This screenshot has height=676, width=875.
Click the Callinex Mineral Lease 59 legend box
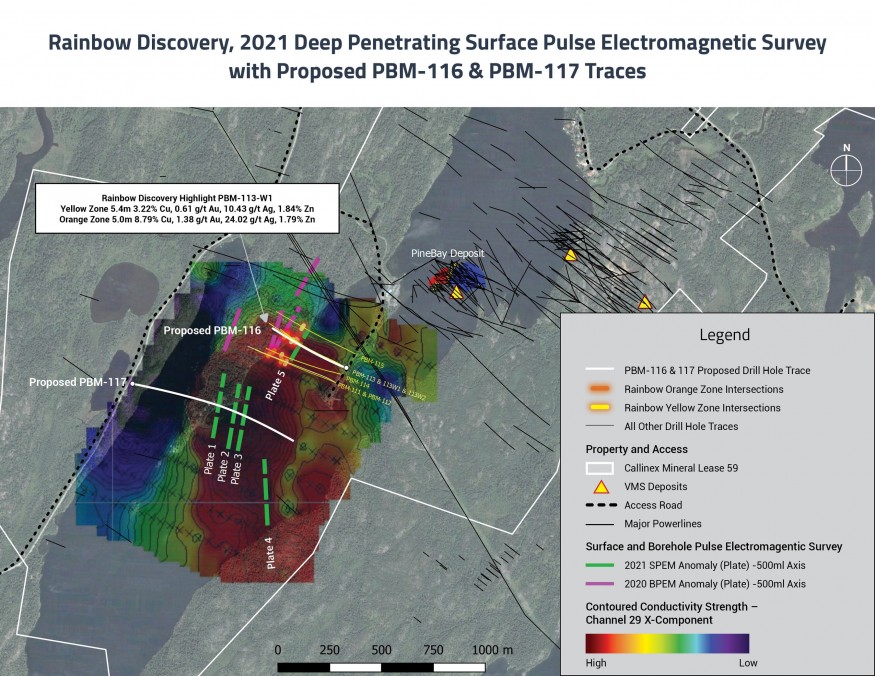click(599, 468)
